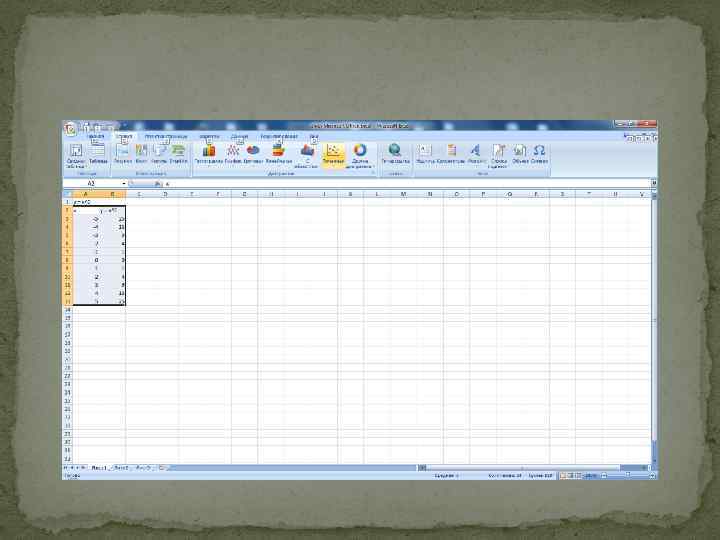Switch to Page Break Preview in status bar

click(579, 476)
